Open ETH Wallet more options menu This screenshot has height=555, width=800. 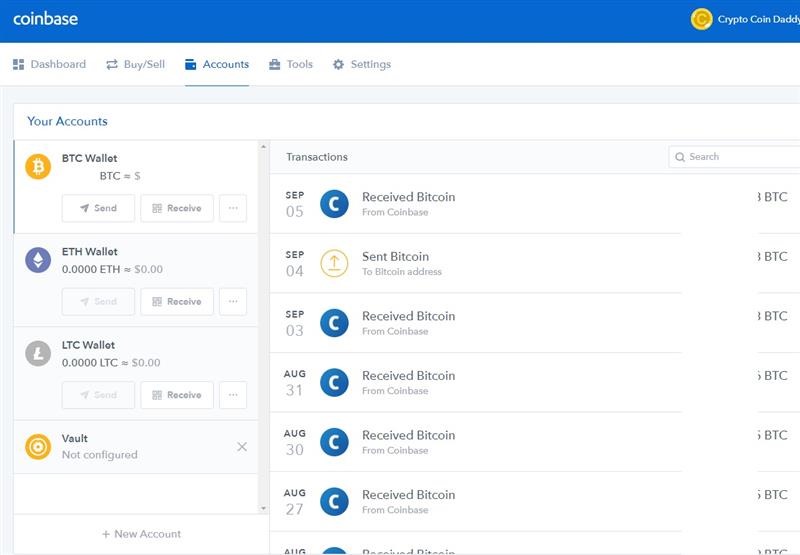233,301
